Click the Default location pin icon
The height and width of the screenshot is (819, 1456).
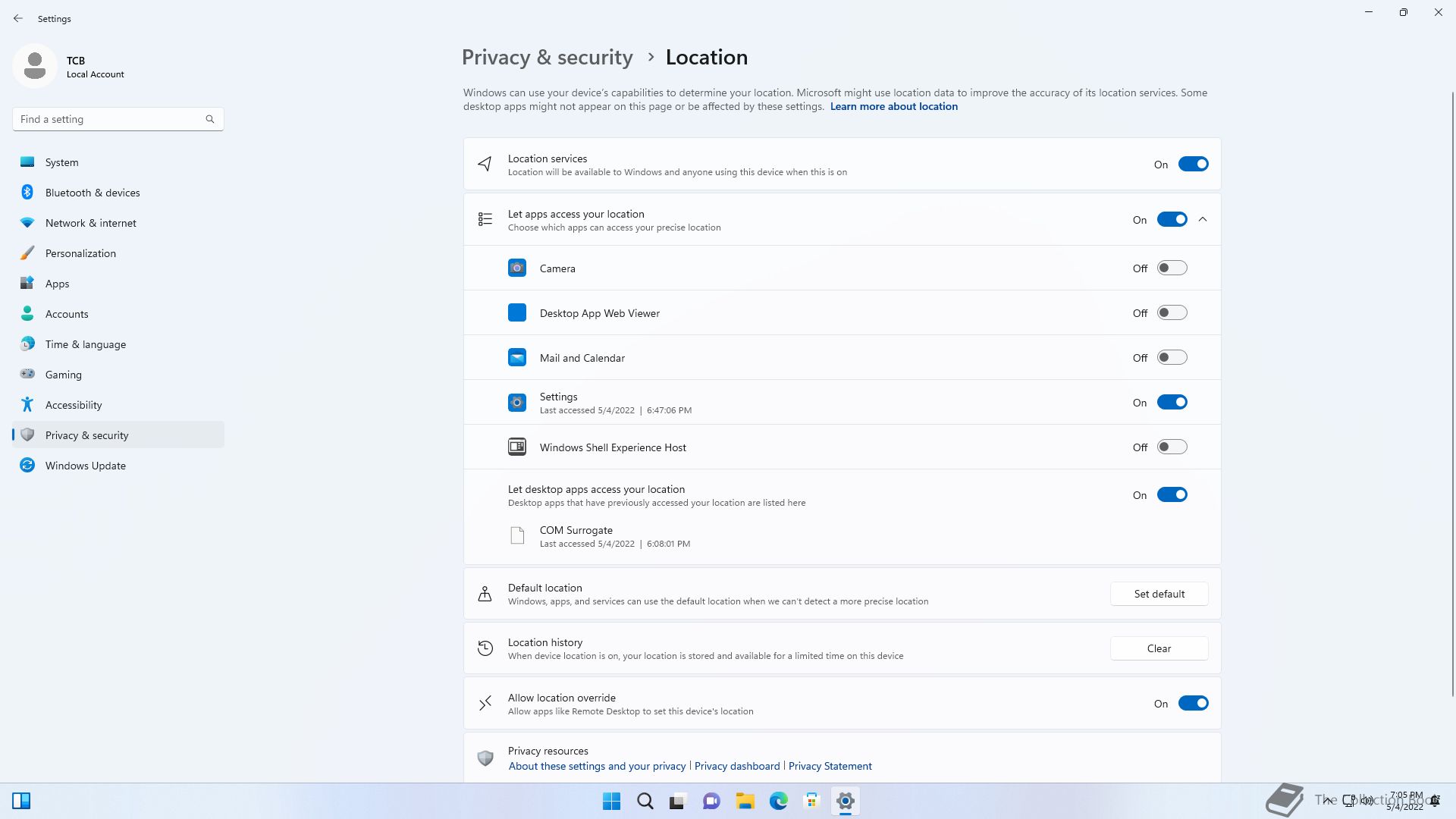[x=485, y=594]
